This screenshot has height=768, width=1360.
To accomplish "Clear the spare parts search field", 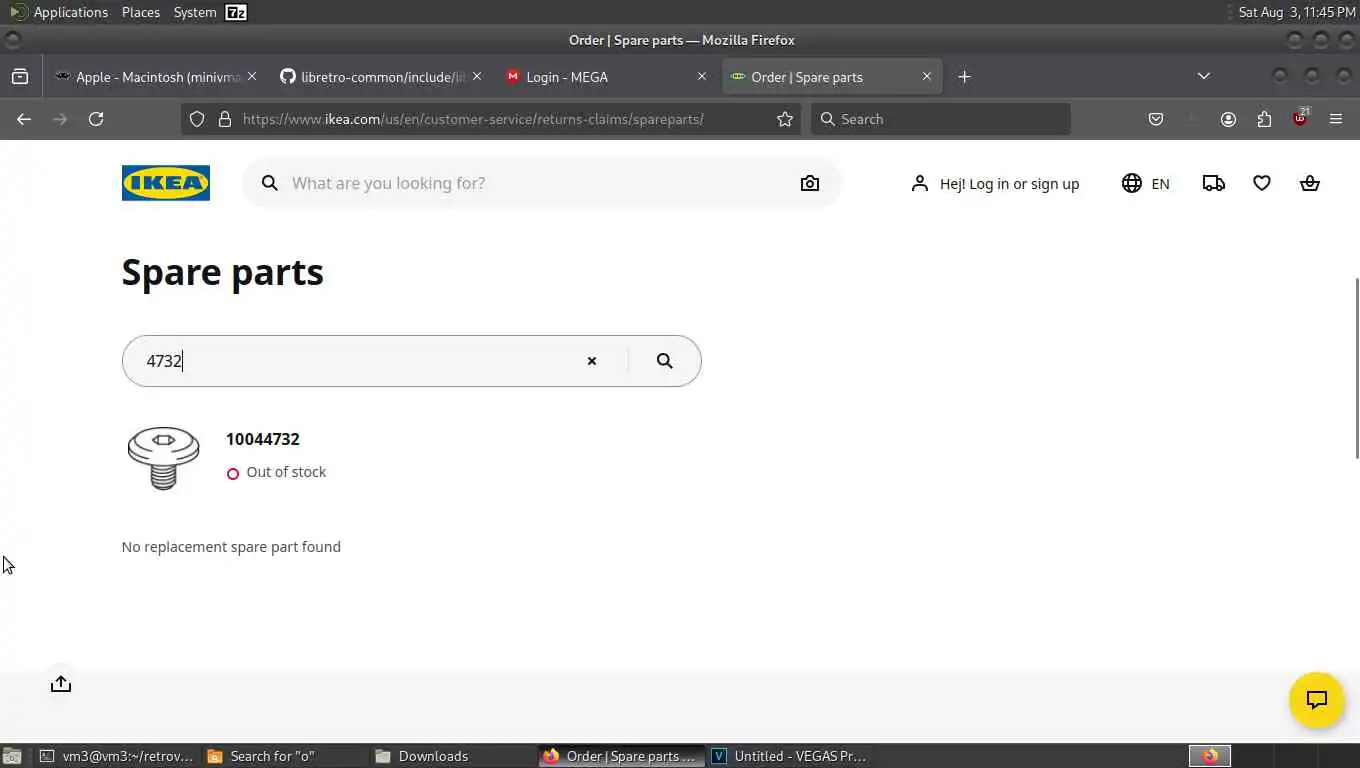I will point(592,361).
